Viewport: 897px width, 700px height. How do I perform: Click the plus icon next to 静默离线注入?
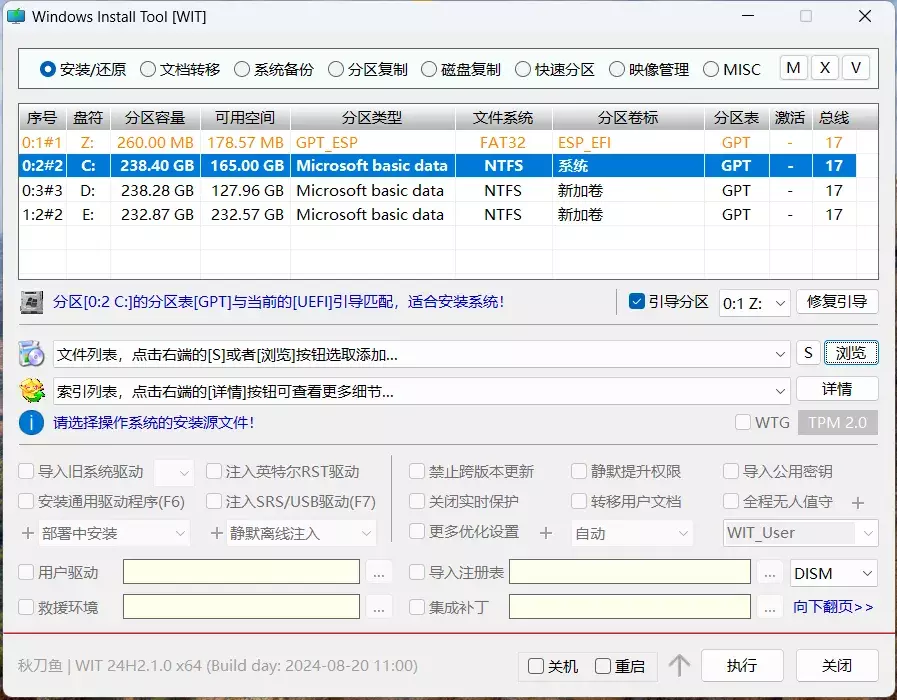coord(216,534)
